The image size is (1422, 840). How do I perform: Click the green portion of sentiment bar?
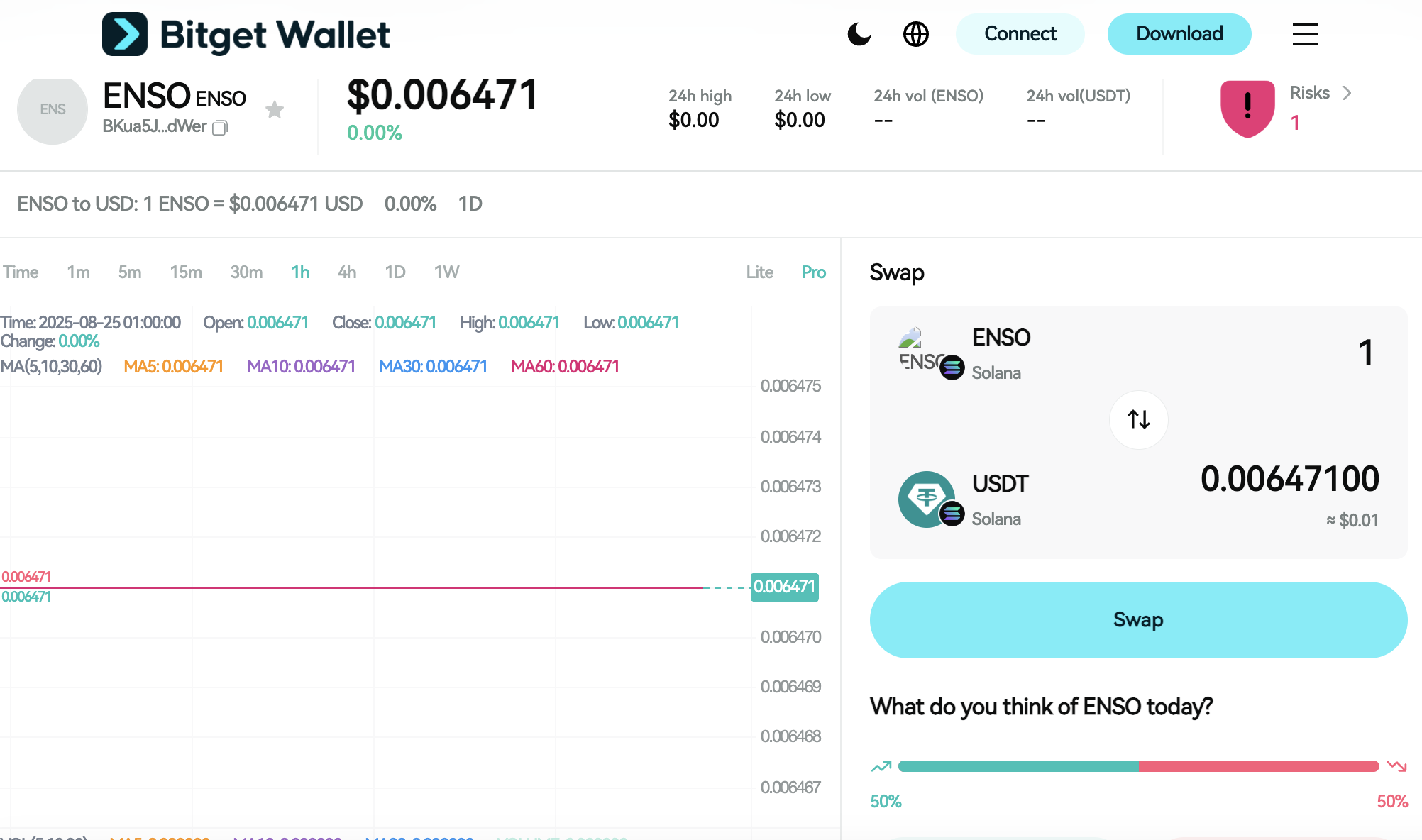click(1018, 766)
